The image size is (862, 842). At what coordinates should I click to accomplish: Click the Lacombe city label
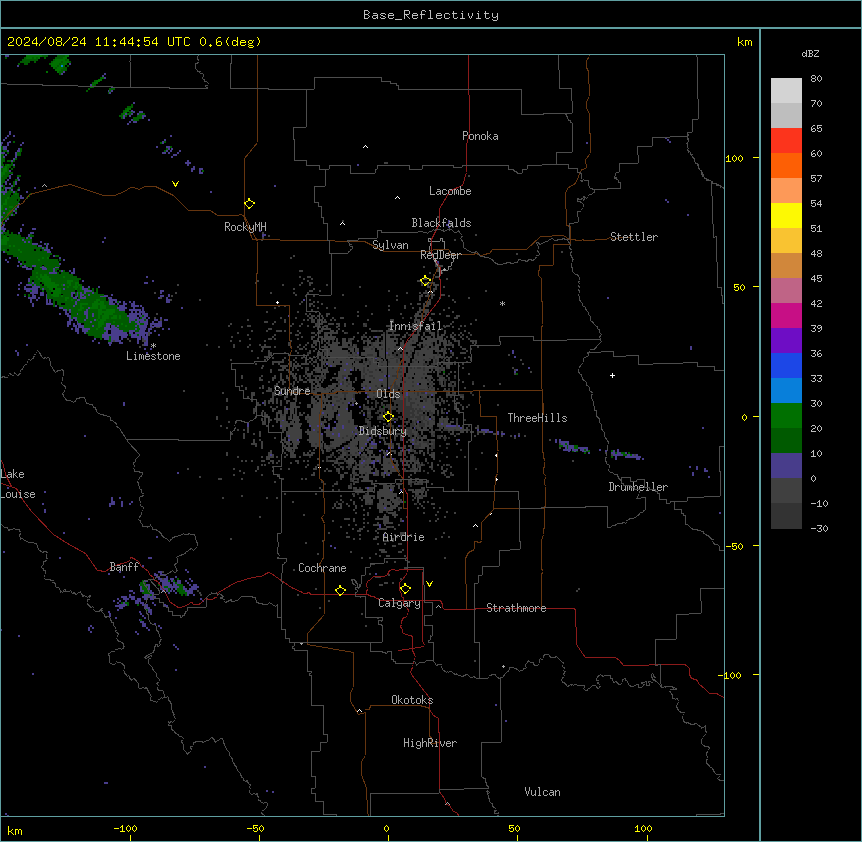point(450,191)
